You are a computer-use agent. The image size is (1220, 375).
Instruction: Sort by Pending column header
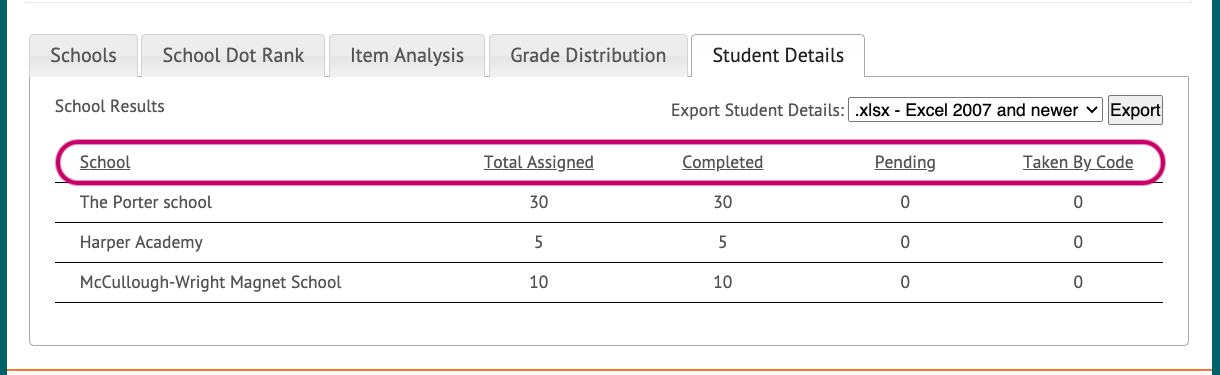point(905,162)
